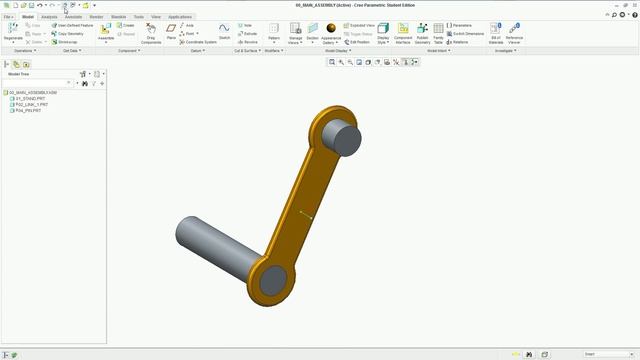Expand the Get Data group dropdown
Viewport: 640px width, 360px height.
click(x=72, y=51)
